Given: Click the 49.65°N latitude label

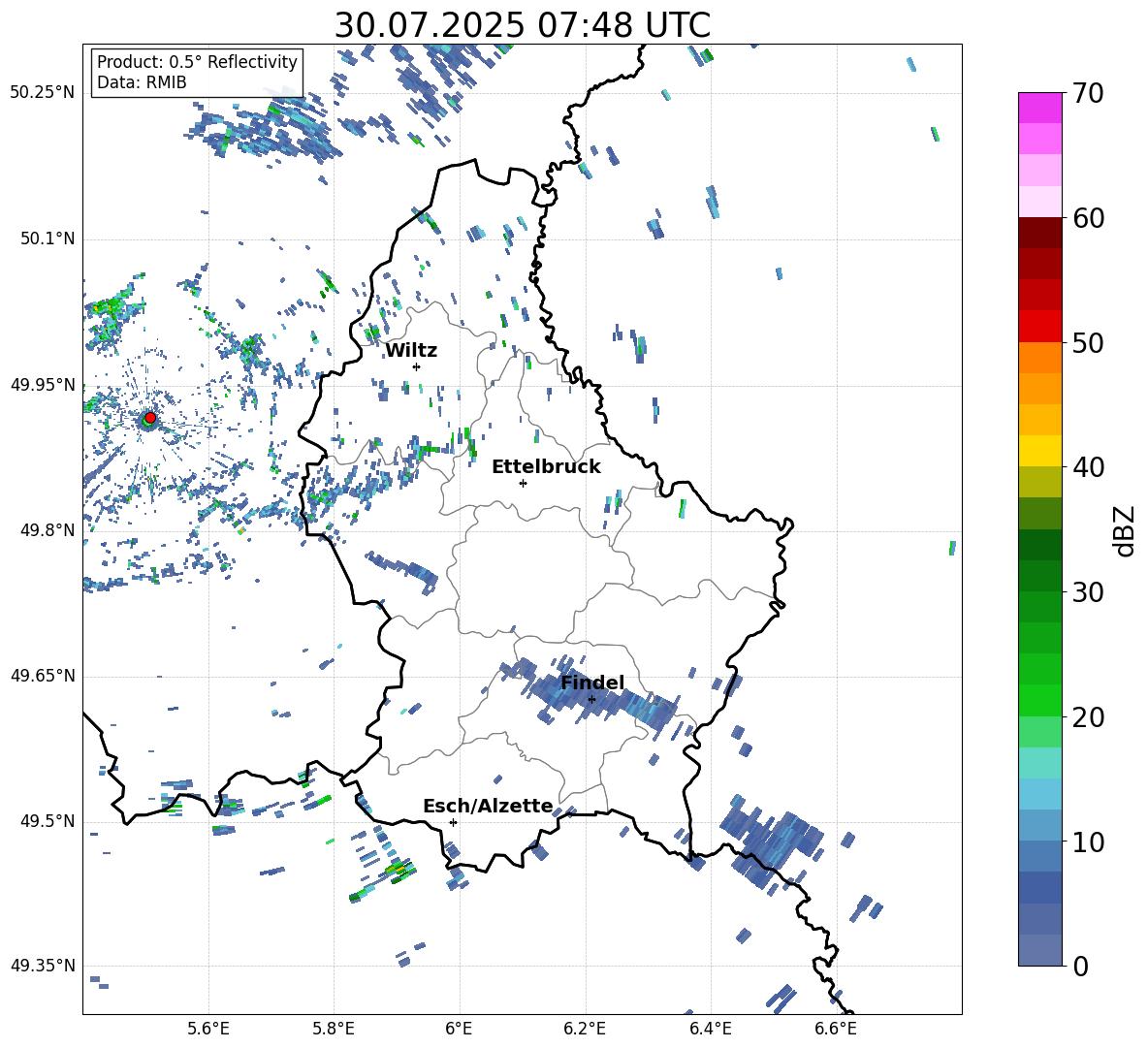Looking at the screenshot, I should [43, 676].
